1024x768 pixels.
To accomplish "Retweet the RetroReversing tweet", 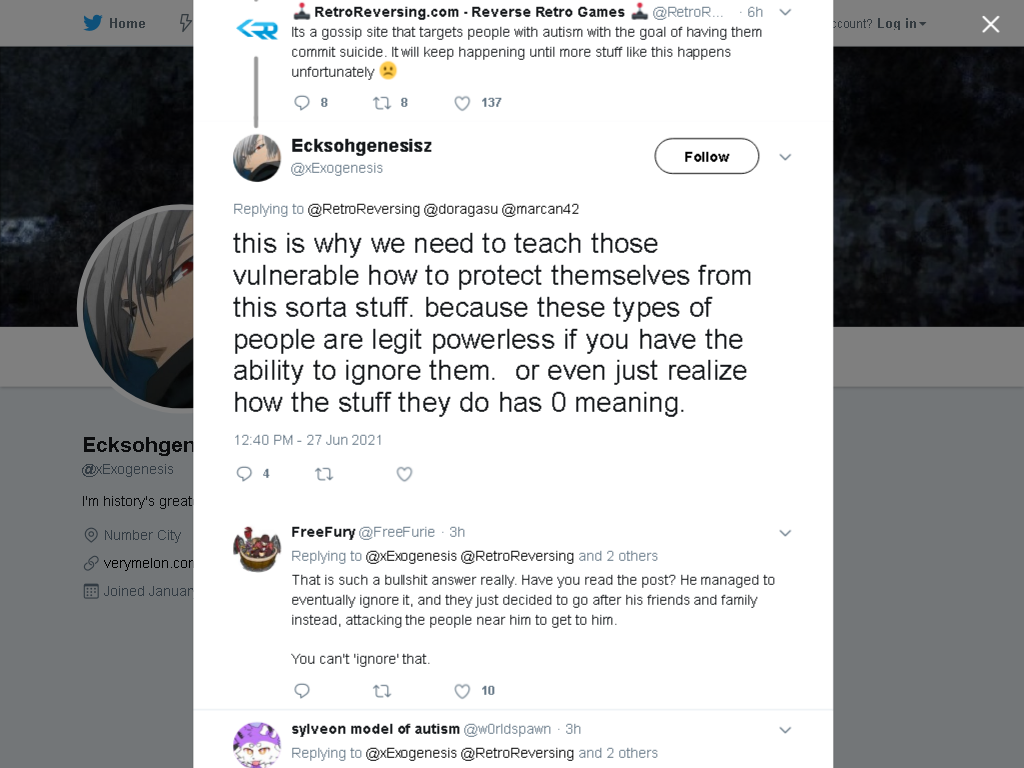I will click(x=382, y=103).
